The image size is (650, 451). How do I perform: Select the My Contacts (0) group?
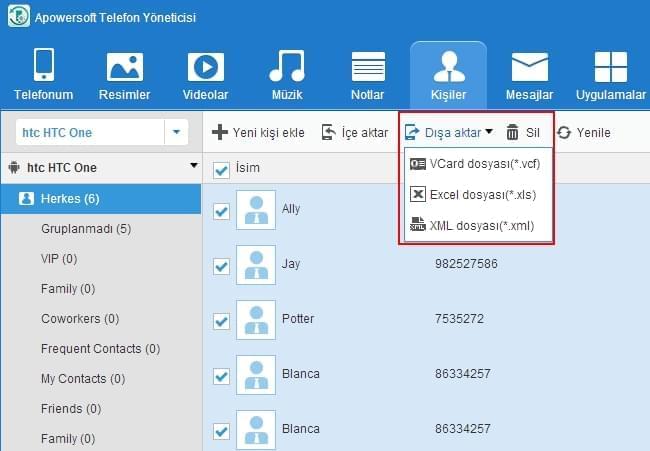83,379
